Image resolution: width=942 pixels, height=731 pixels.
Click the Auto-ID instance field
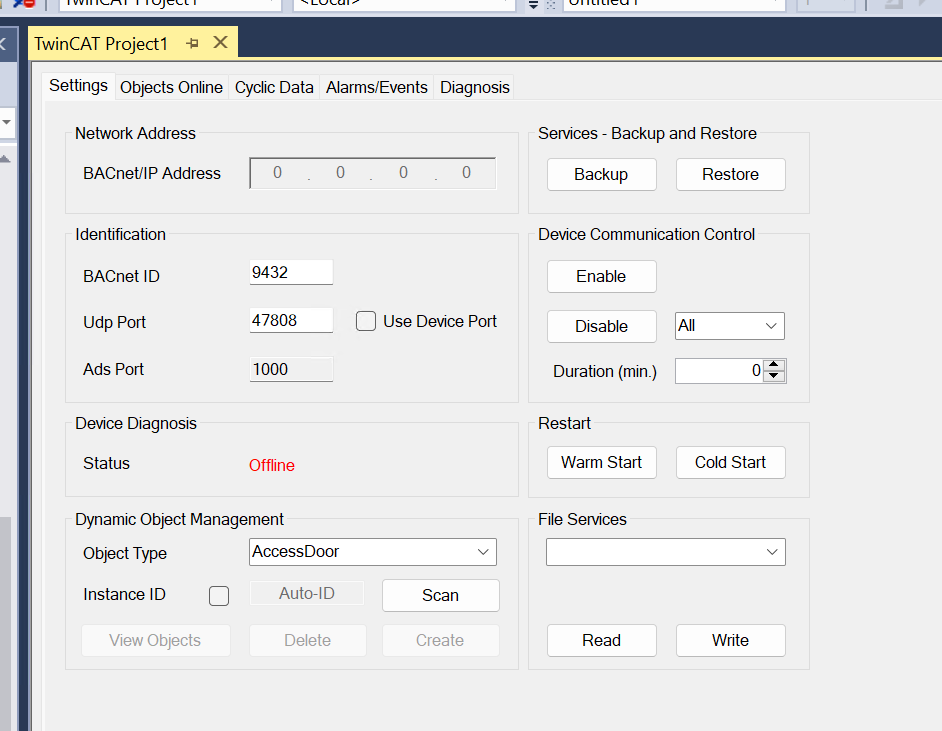click(306, 593)
